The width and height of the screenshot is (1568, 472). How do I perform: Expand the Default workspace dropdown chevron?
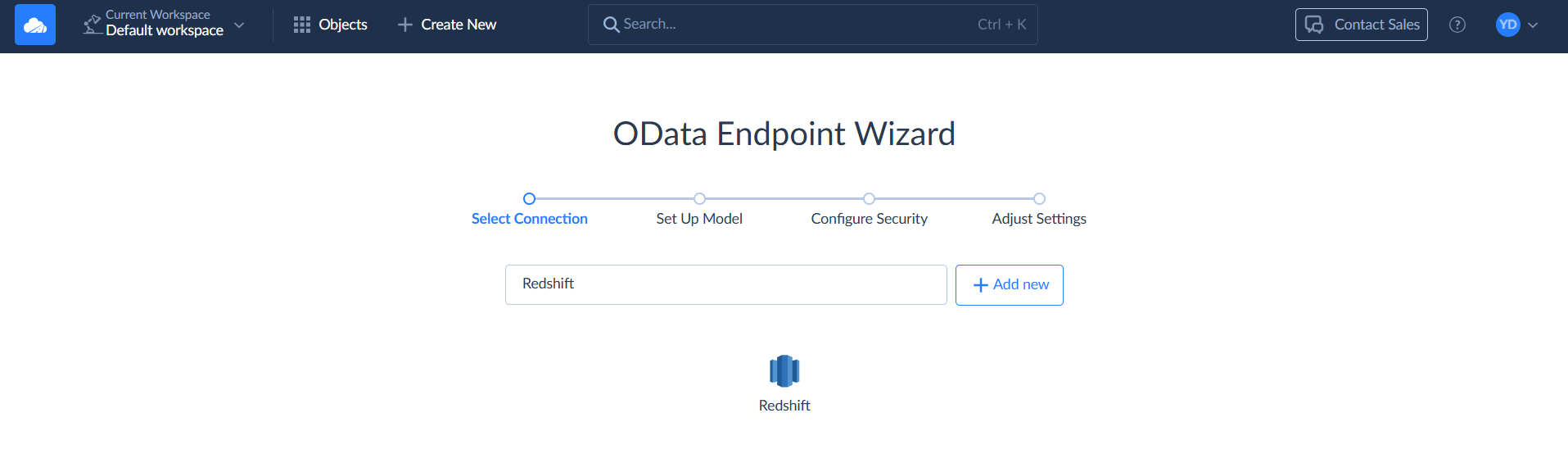pos(239,25)
